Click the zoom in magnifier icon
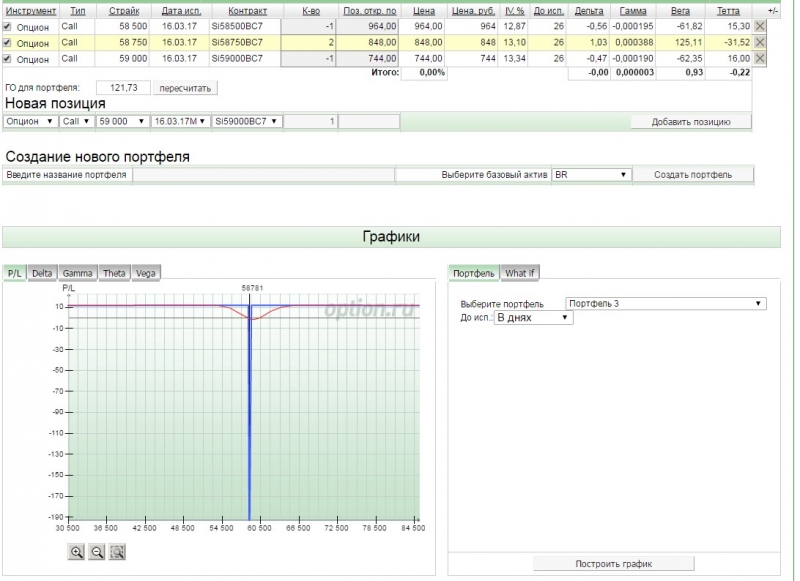This screenshot has width=800, height=581. [x=76, y=552]
